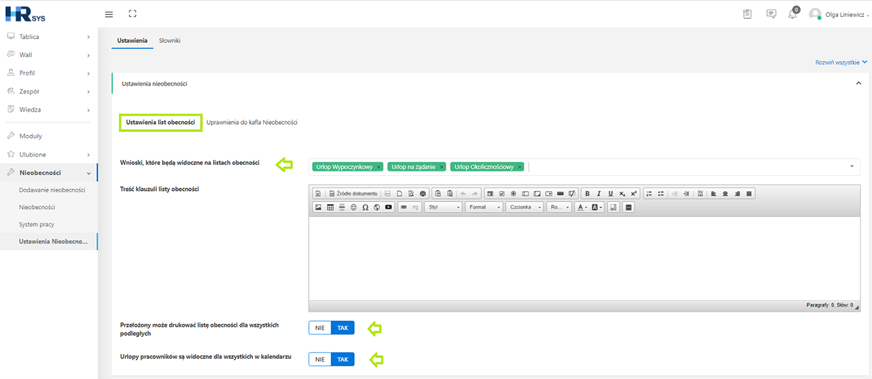
Task: Open the Styl dropdown in editor
Action: (443, 207)
